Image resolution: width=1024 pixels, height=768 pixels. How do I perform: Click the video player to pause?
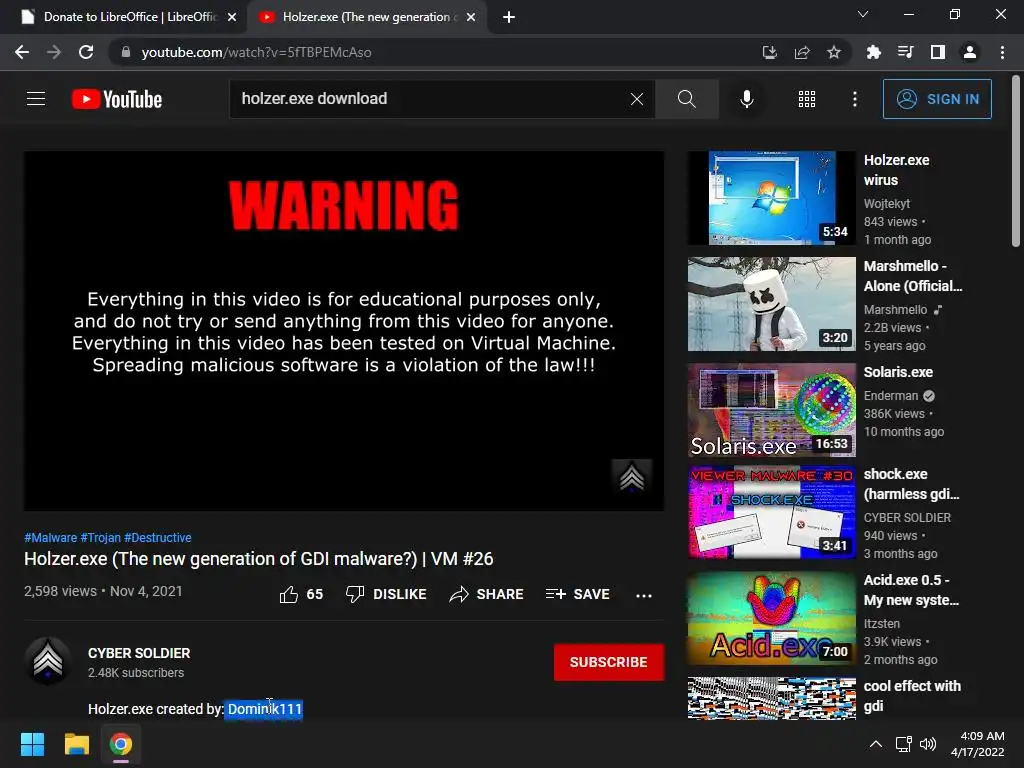pos(344,331)
